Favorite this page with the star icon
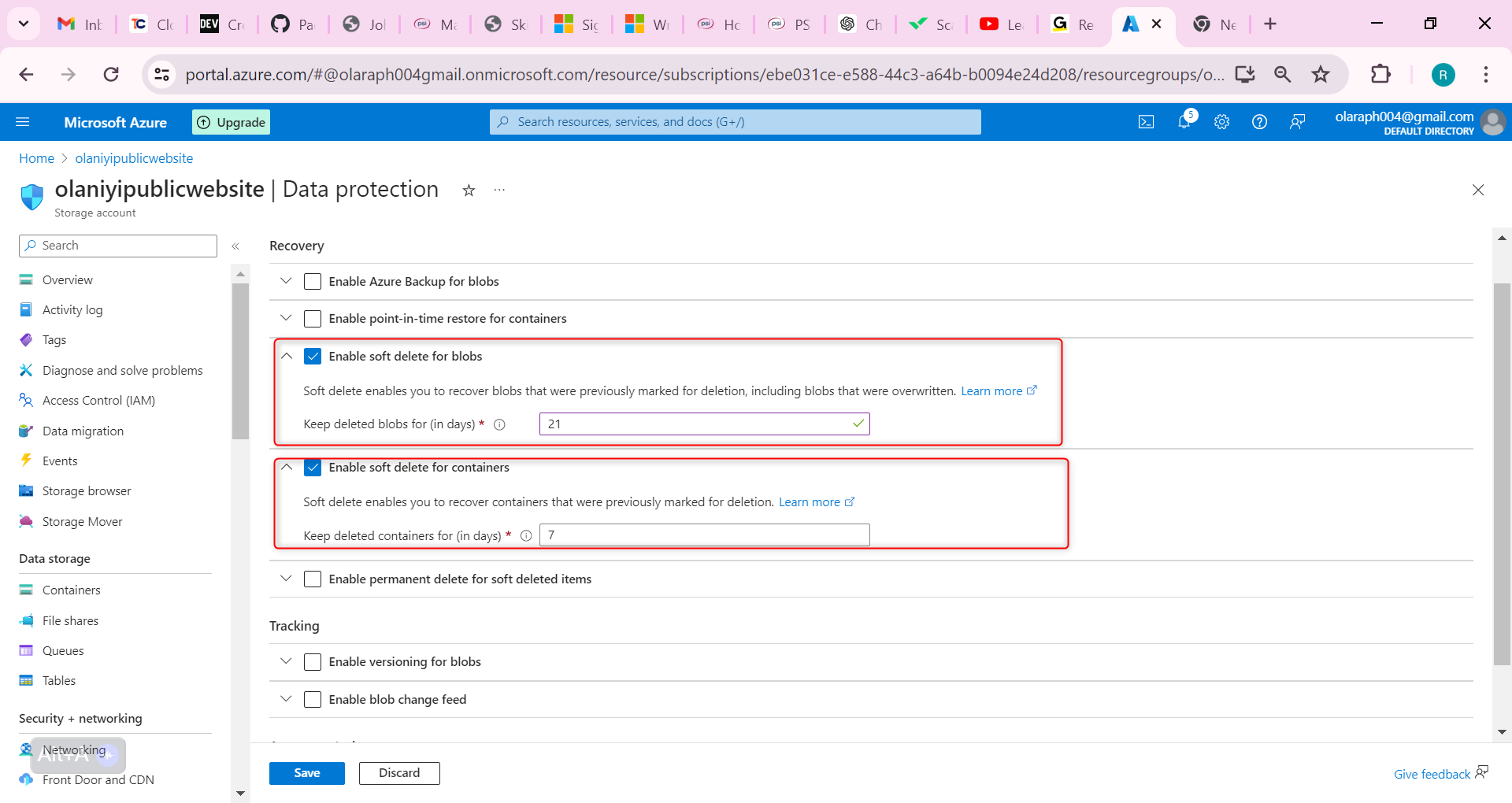Screen dimensions: 1512x803 coord(469,191)
